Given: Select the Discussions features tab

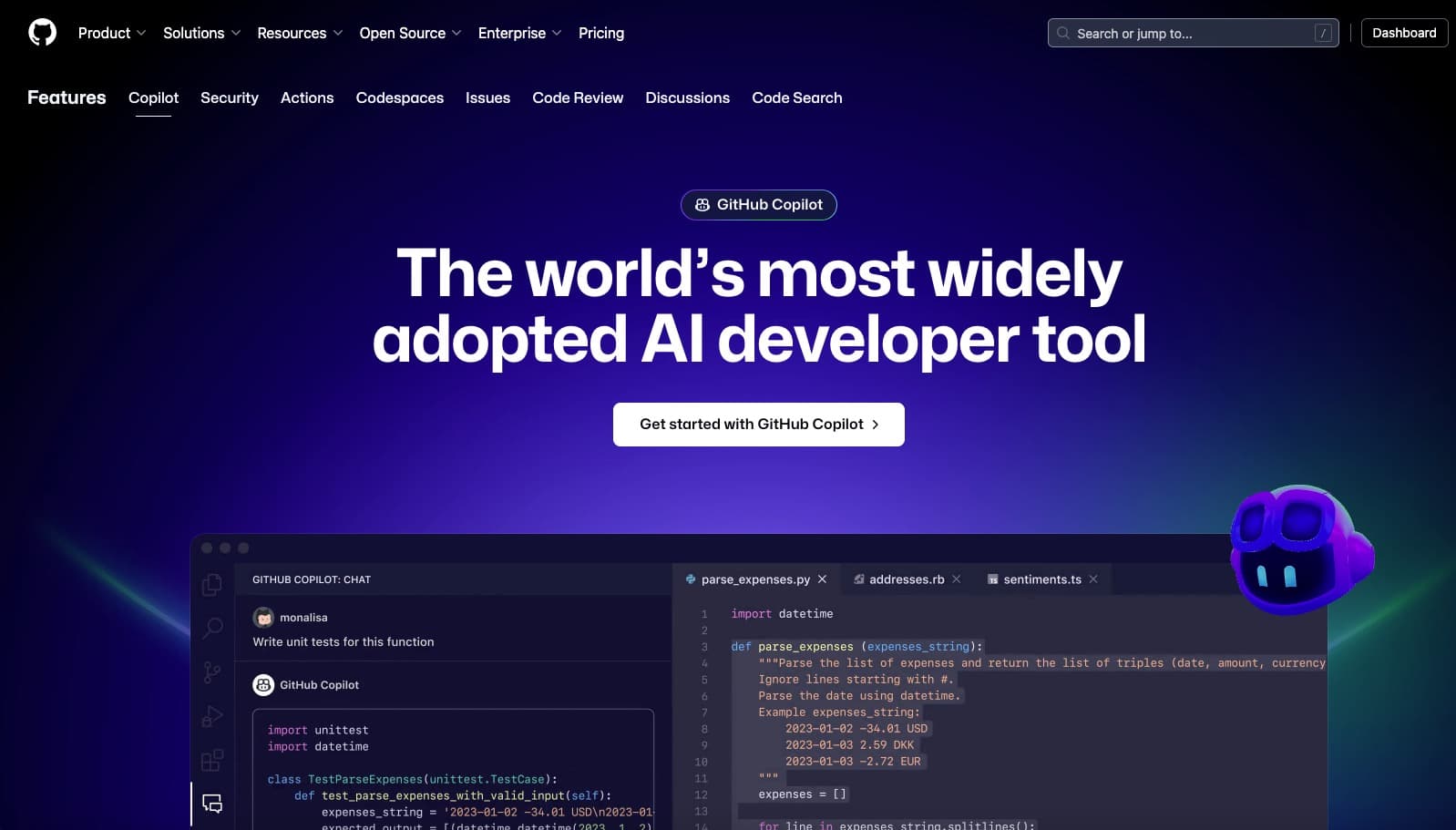Looking at the screenshot, I should pyautogui.click(x=688, y=97).
